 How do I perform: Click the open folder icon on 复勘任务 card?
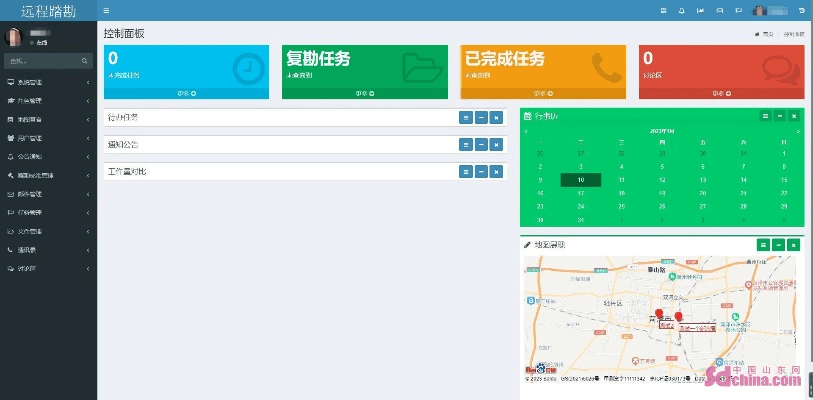coord(423,67)
